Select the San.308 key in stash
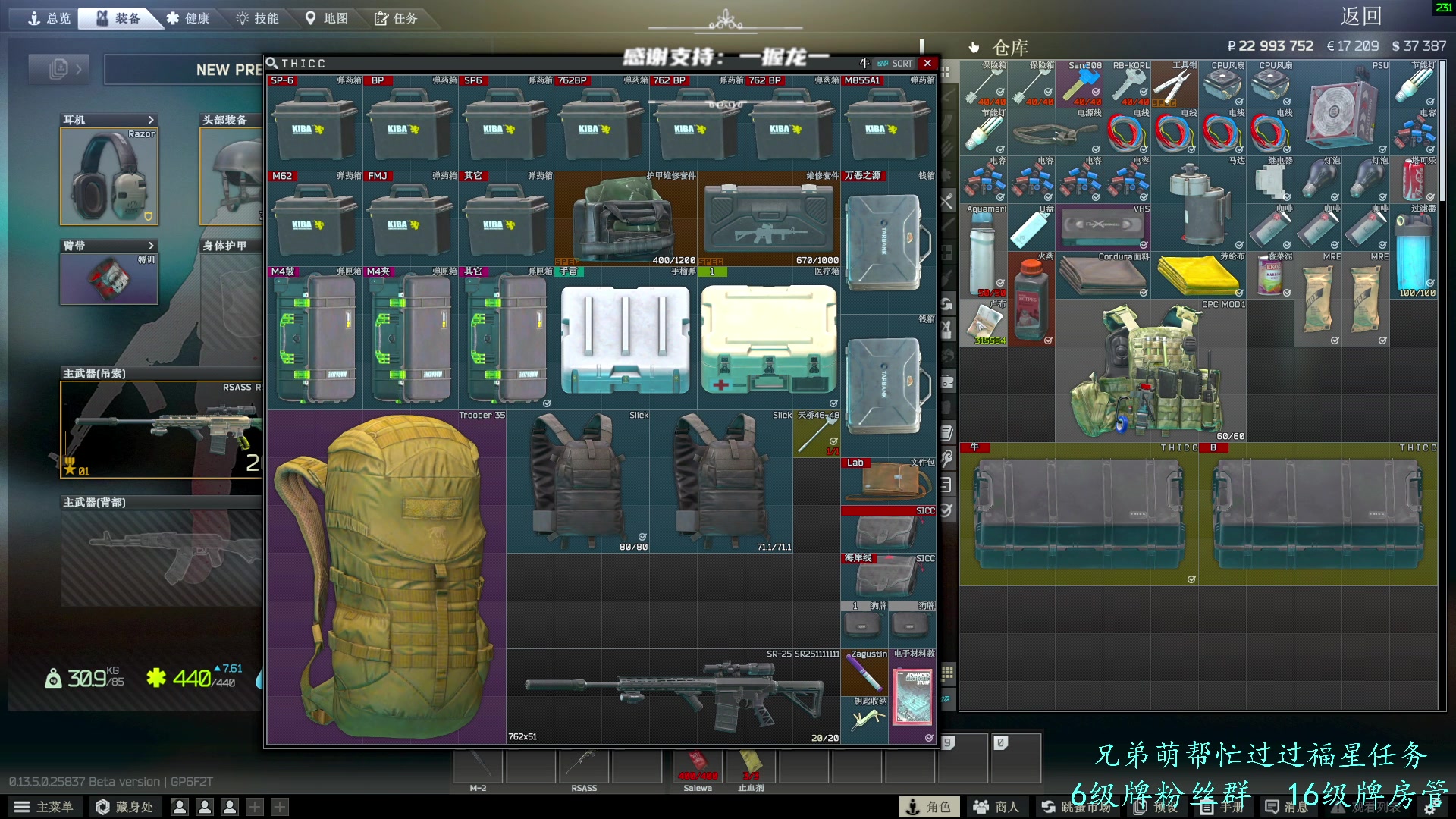The height and width of the screenshot is (819, 1456). 1080,83
